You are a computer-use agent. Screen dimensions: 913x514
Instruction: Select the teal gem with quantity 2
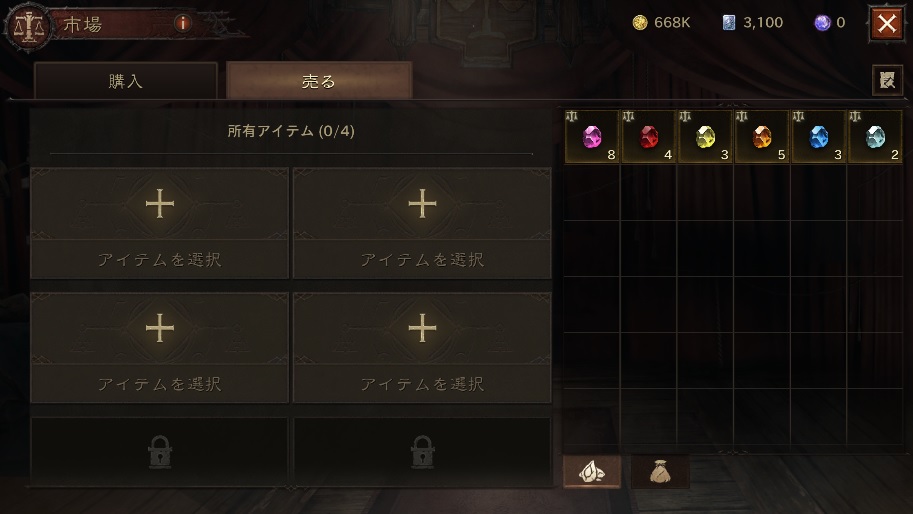click(x=875, y=137)
